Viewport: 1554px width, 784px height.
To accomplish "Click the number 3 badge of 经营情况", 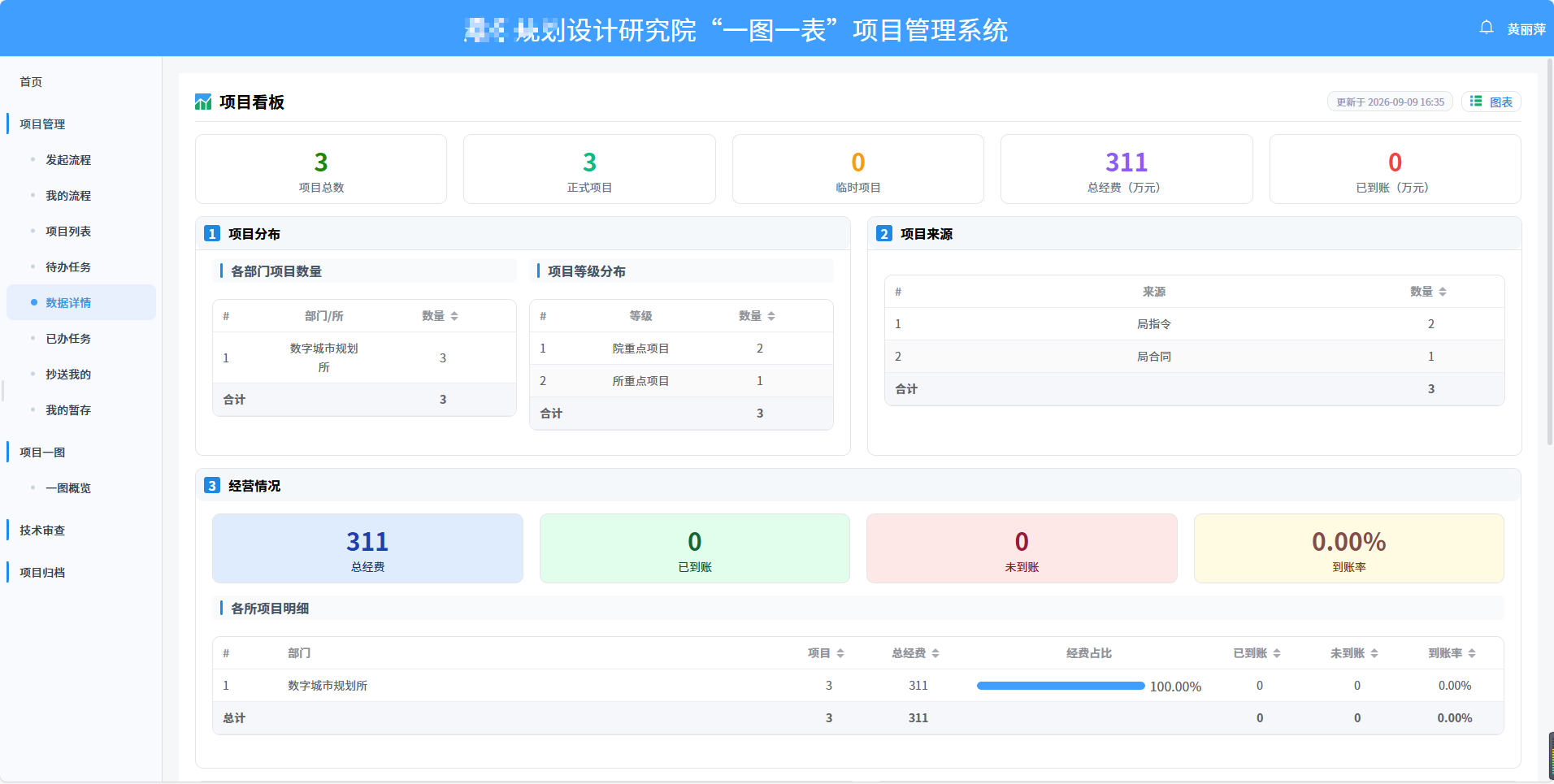I will pos(212,486).
